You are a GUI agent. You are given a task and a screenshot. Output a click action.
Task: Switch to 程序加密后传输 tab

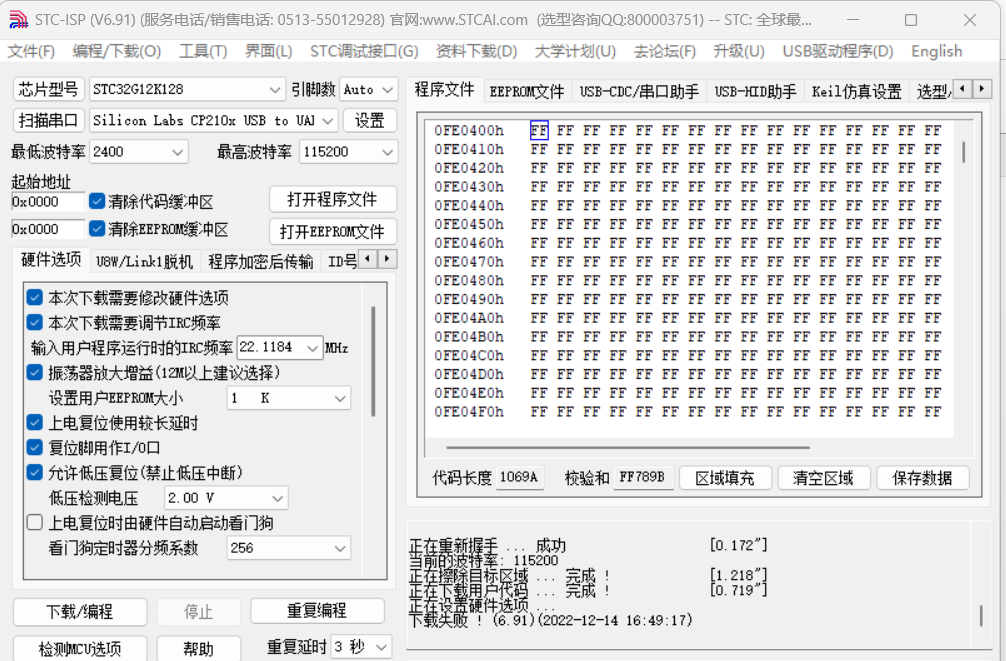[x=260, y=261]
